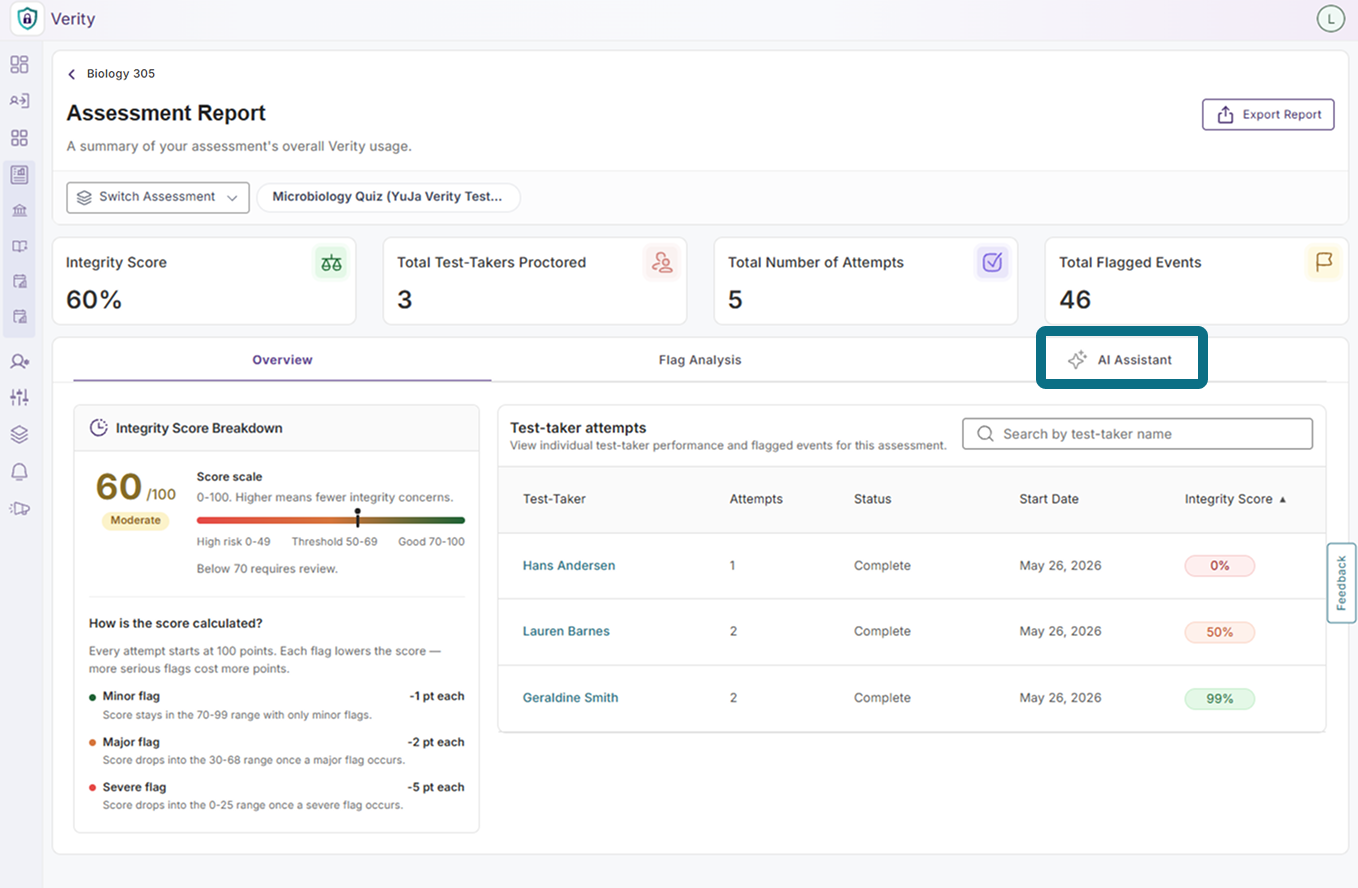This screenshot has height=888, width=1358.
Task: Open the AI Assistant tab
Action: click(x=1120, y=360)
